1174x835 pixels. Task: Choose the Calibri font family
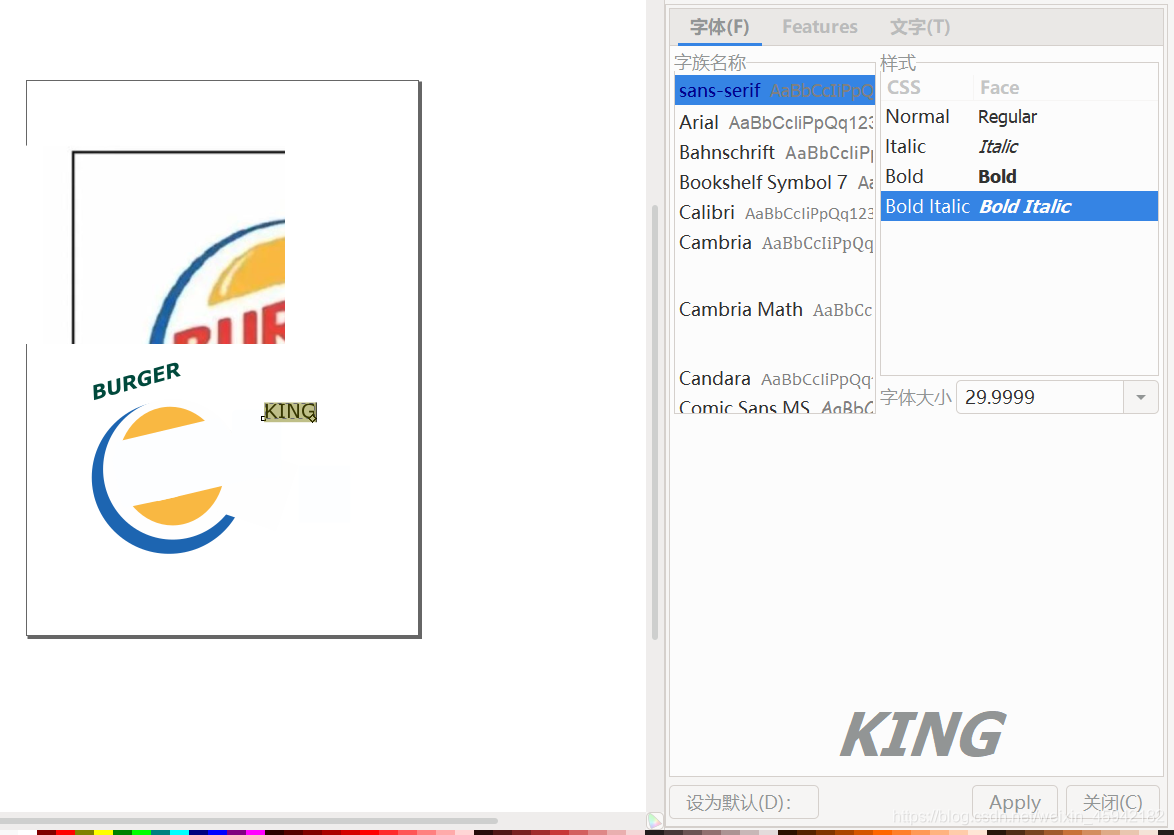pyautogui.click(x=775, y=212)
